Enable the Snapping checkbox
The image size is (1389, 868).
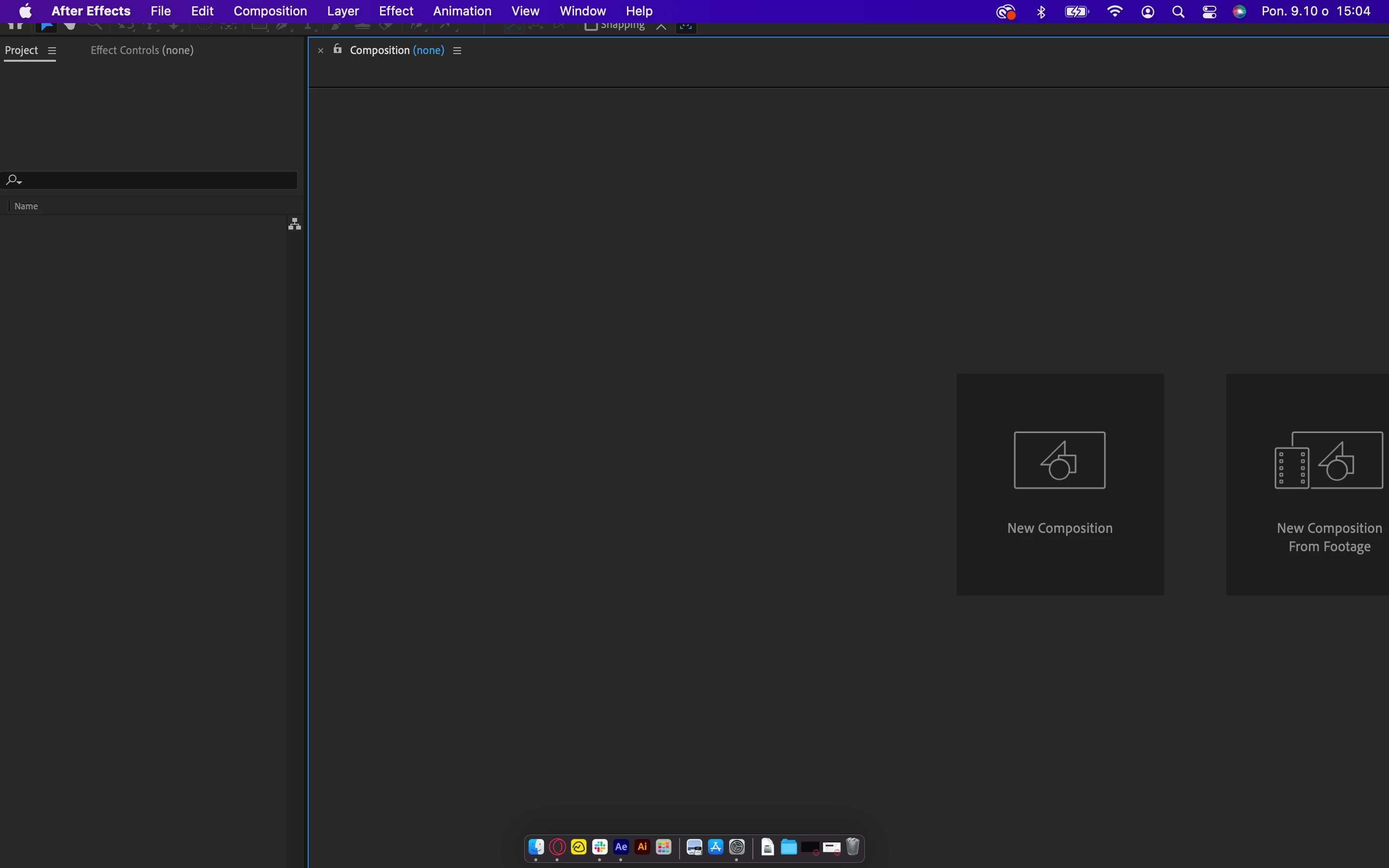(591, 26)
